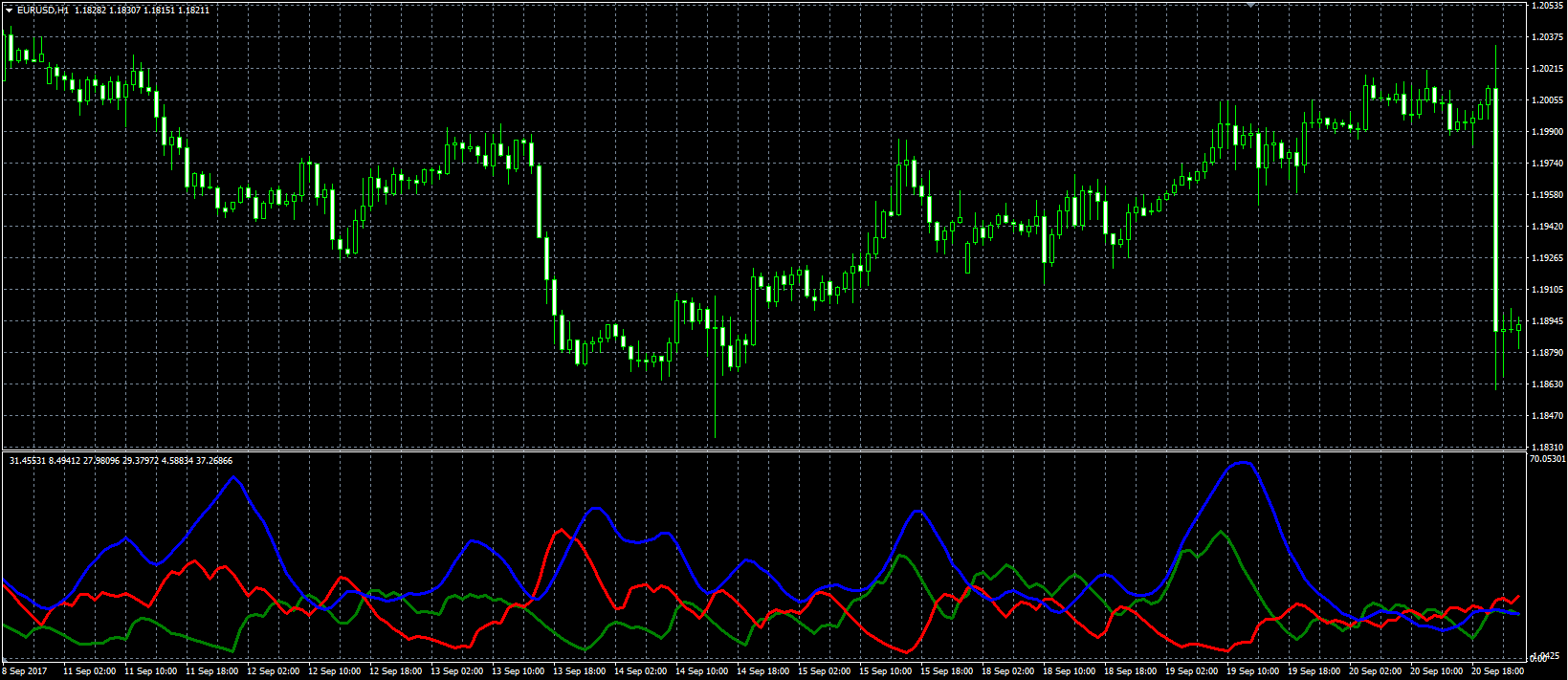Click the 13 Sep 10:00 time label
This screenshot has width=1568, height=680.
[518, 671]
